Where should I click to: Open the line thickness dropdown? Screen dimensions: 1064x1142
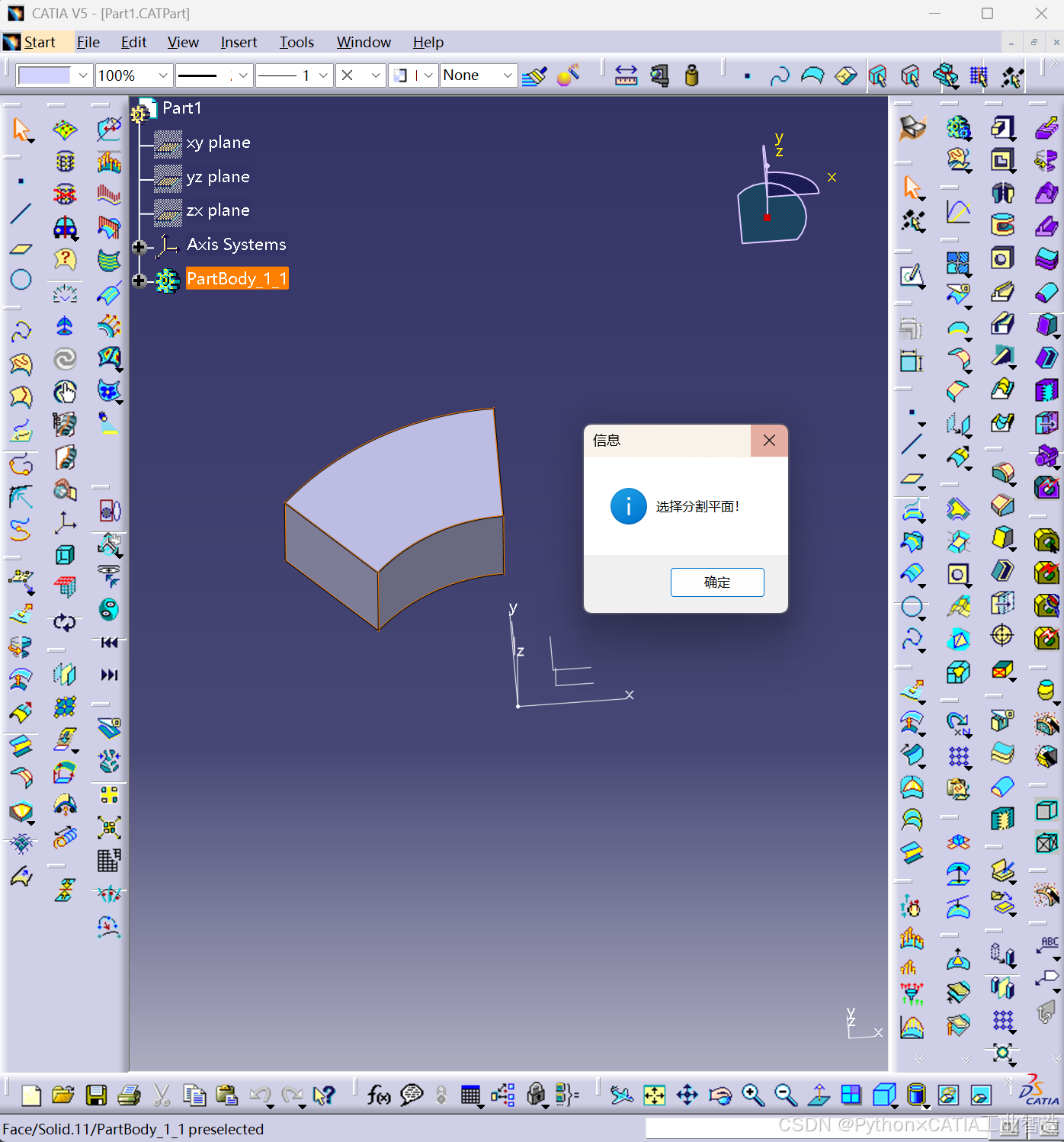[x=243, y=75]
